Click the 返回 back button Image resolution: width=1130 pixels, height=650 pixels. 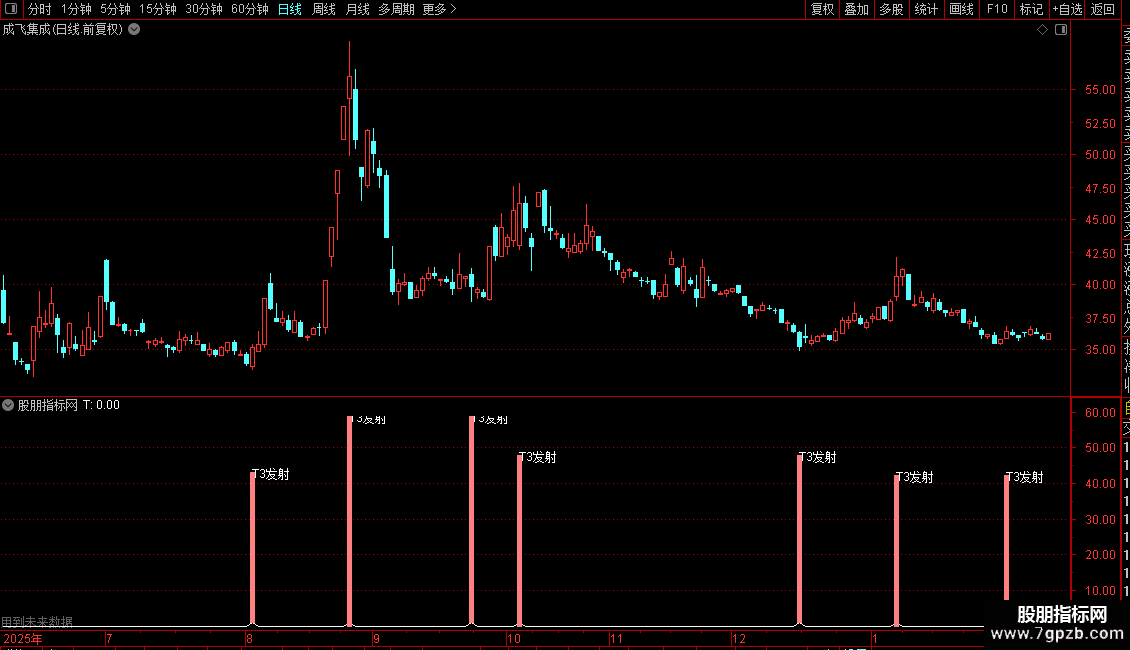click(x=1103, y=9)
